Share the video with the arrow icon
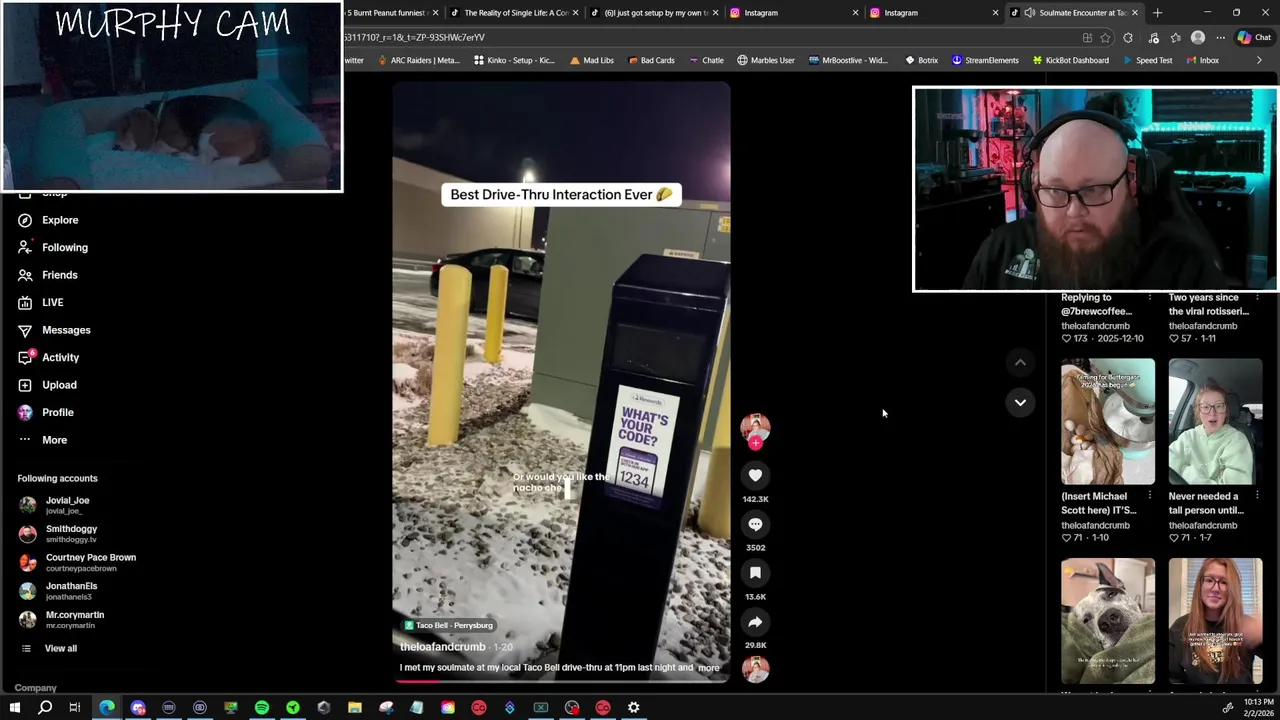This screenshot has width=1280, height=720. pos(755,622)
